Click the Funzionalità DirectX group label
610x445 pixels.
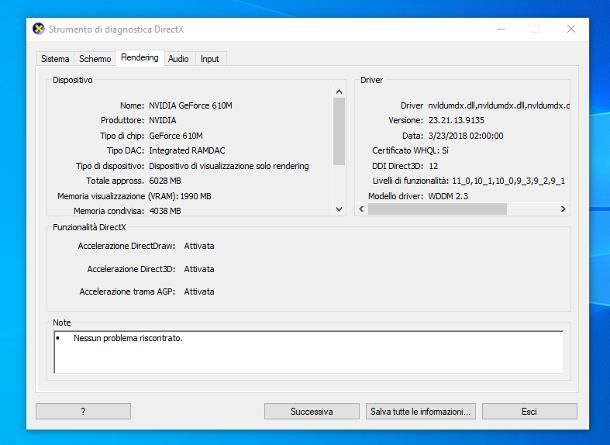(89, 227)
